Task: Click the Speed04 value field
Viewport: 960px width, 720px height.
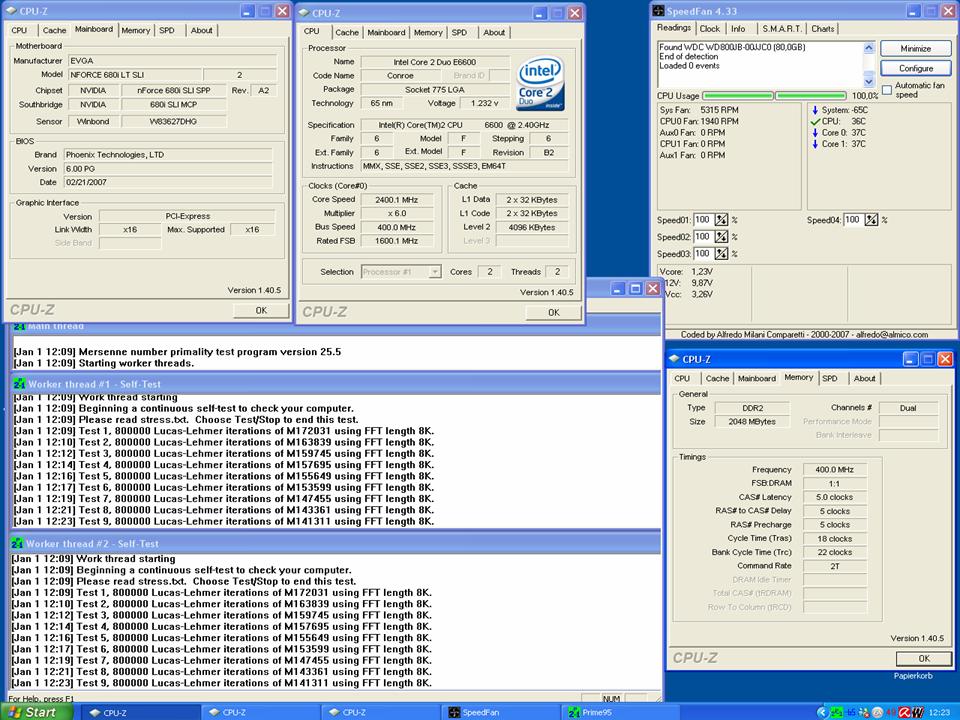Action: (853, 220)
